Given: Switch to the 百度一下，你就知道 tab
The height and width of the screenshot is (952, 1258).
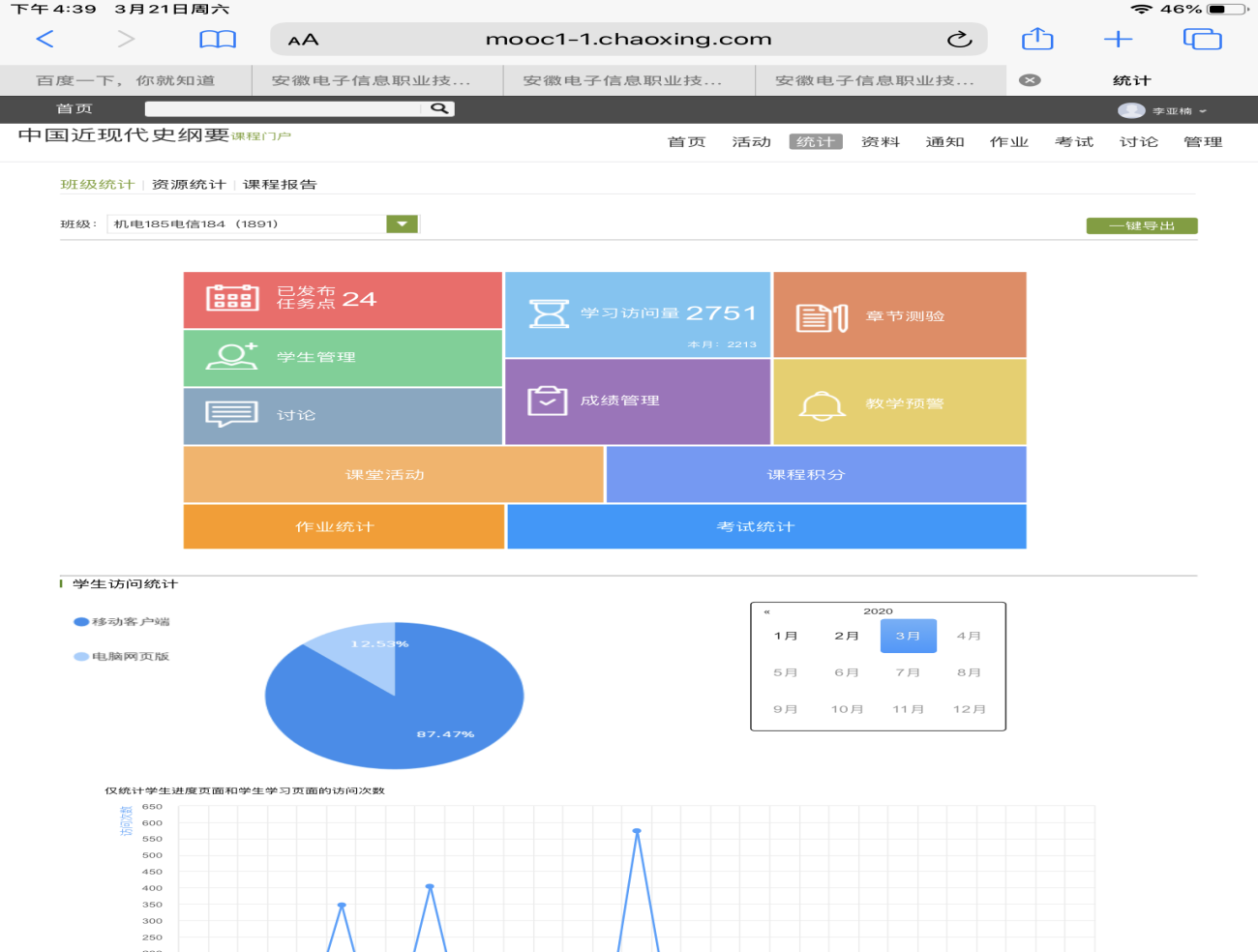Looking at the screenshot, I should pyautogui.click(x=126, y=80).
